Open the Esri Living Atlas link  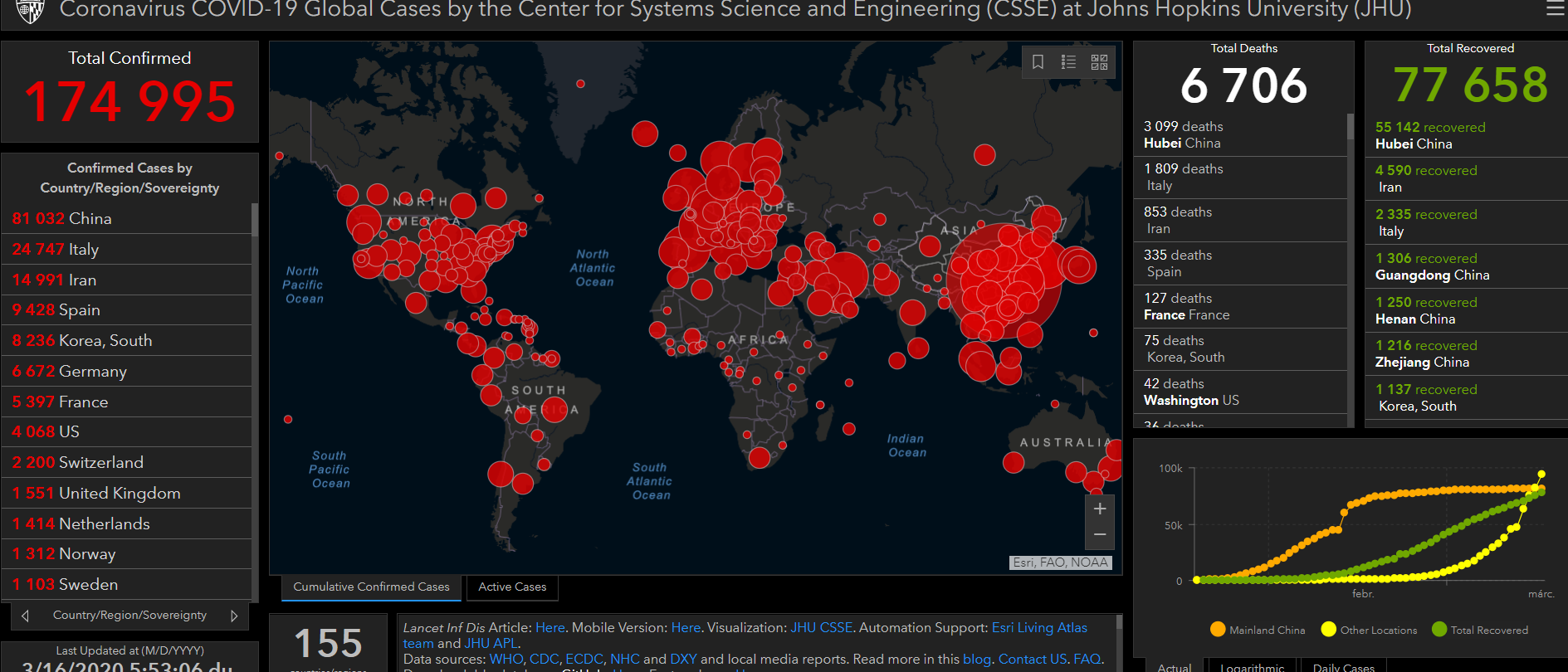click(1039, 628)
